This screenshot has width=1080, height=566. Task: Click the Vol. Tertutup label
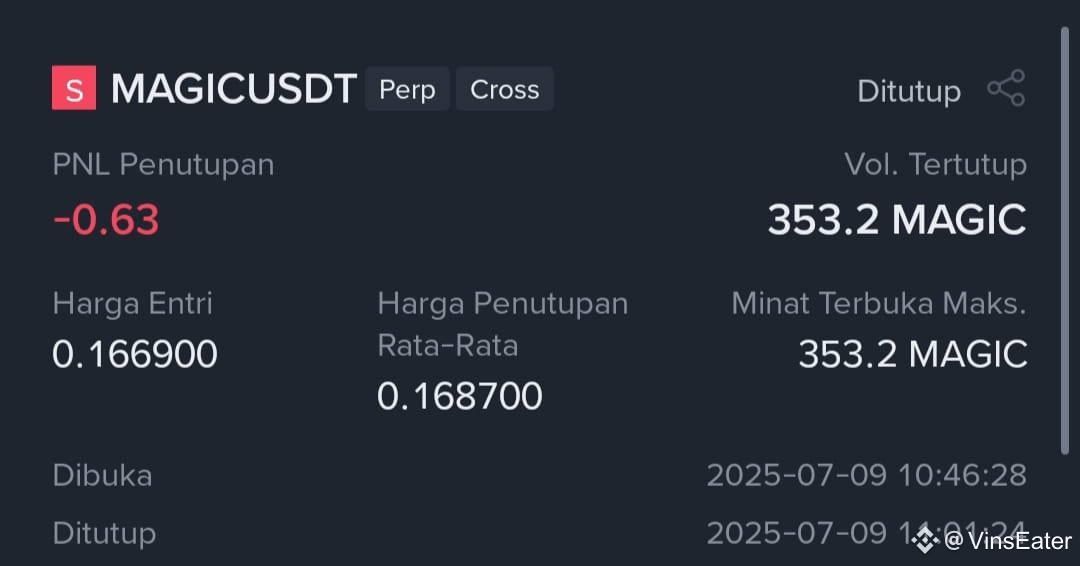click(x=935, y=165)
